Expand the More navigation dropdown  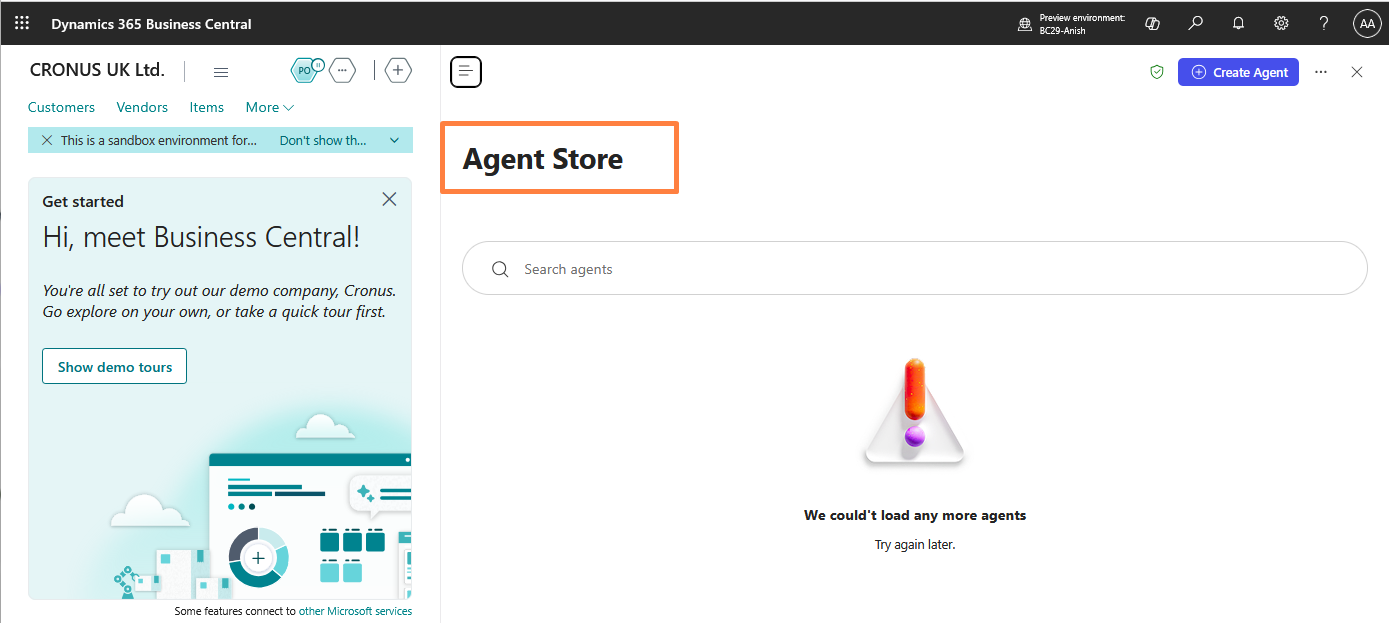click(x=270, y=107)
